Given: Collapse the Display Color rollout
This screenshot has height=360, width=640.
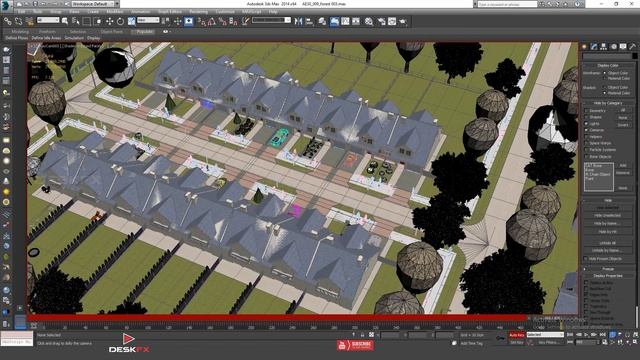Looking at the screenshot, I should pos(608,65).
